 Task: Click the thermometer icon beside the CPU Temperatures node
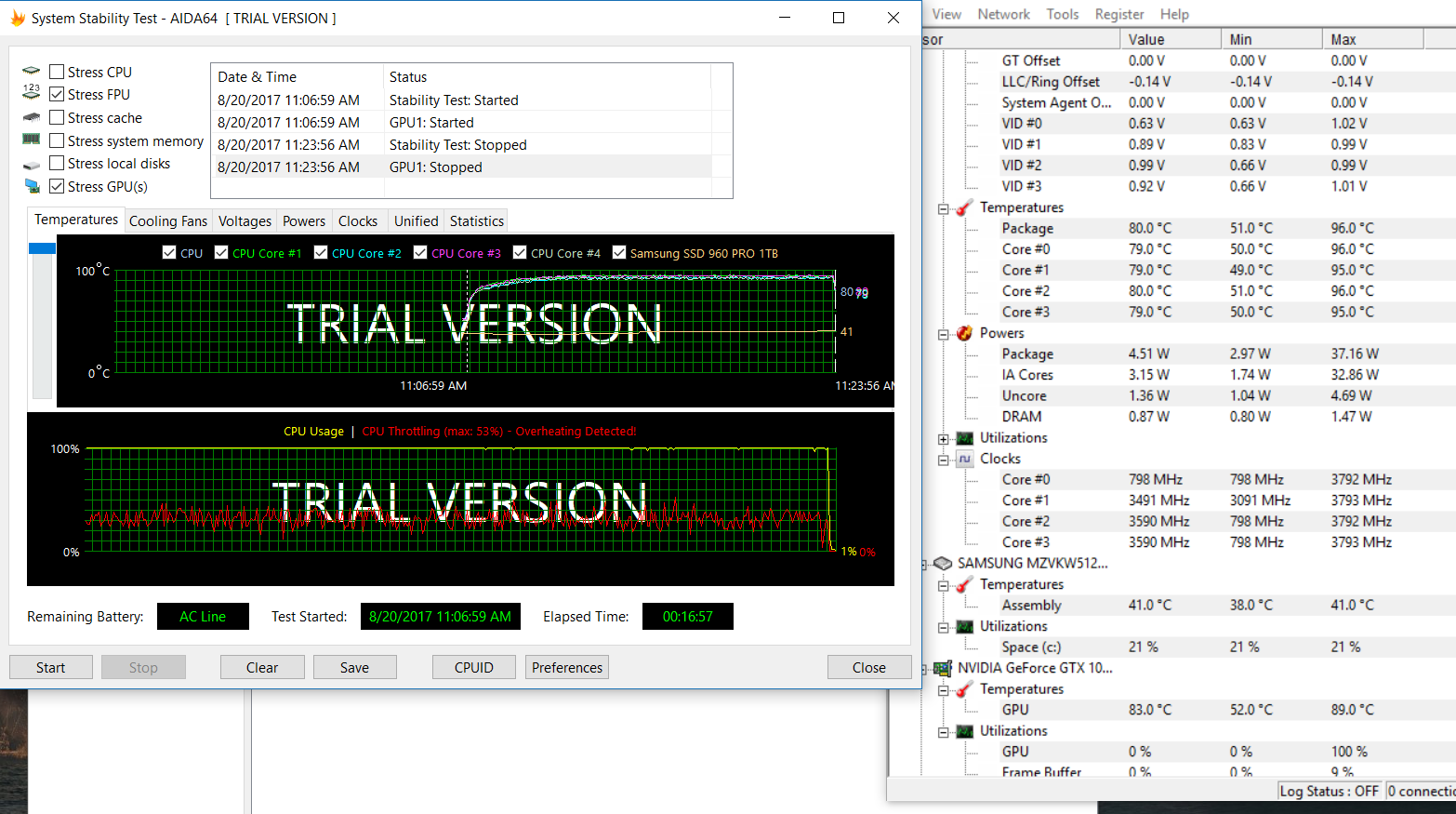[965, 207]
